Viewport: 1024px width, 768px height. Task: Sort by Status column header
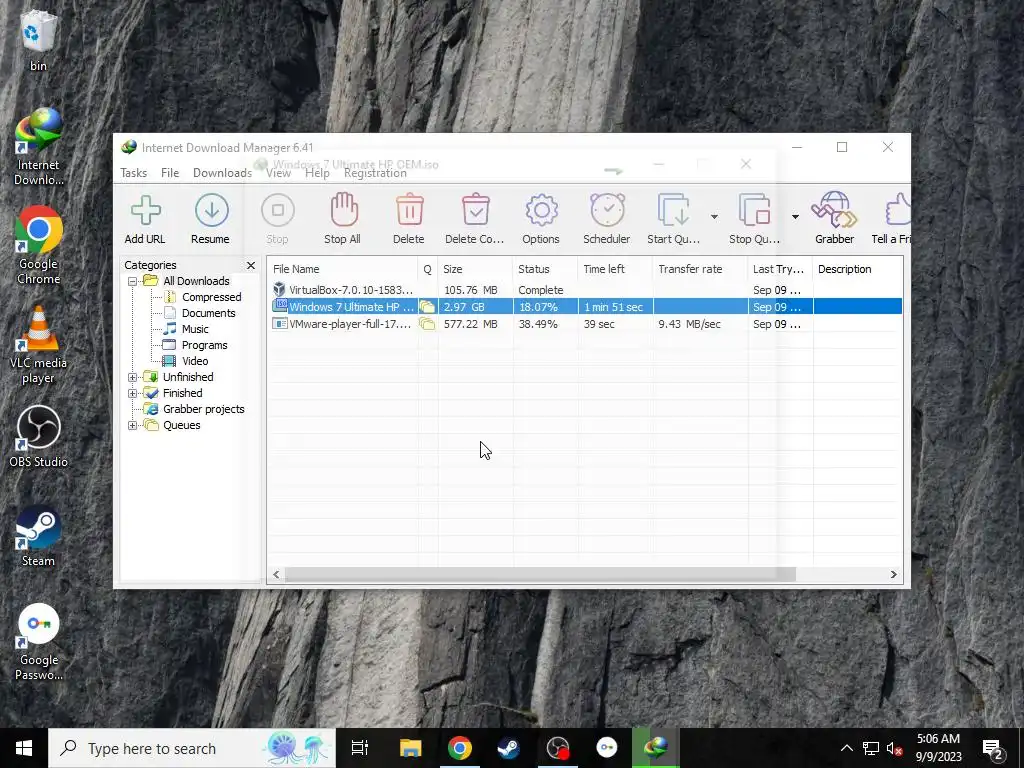coord(545,269)
